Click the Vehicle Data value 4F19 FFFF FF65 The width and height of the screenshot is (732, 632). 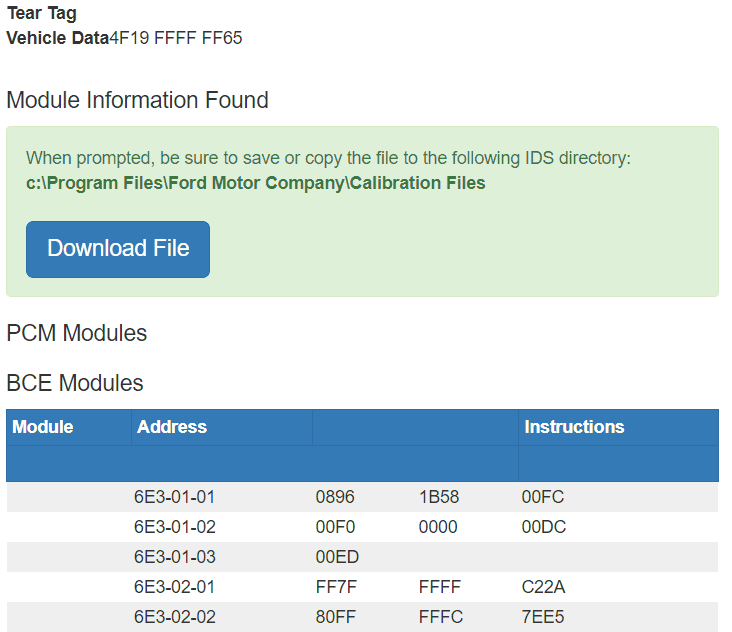pos(176,38)
